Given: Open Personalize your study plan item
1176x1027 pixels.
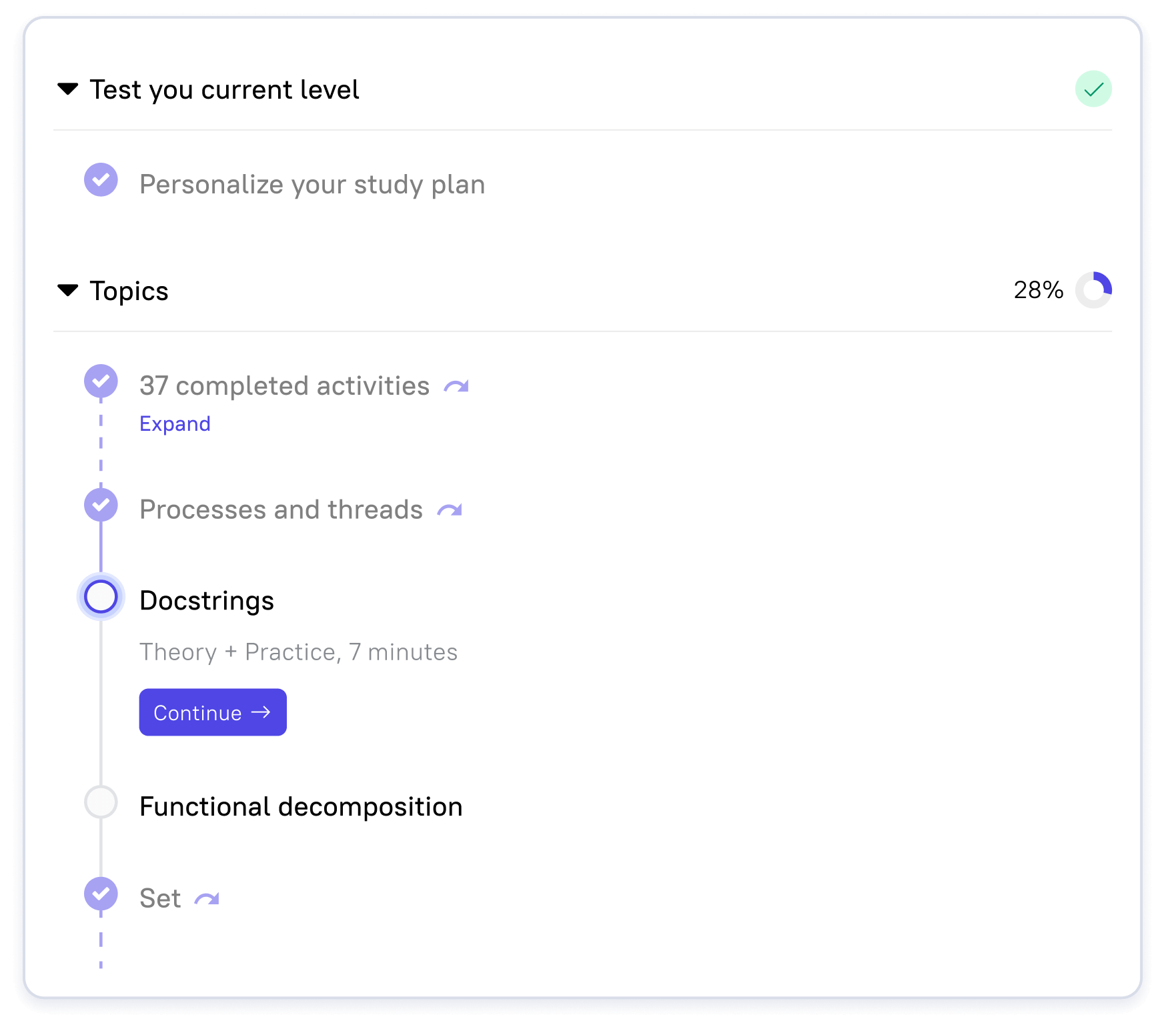Looking at the screenshot, I should 312,185.
